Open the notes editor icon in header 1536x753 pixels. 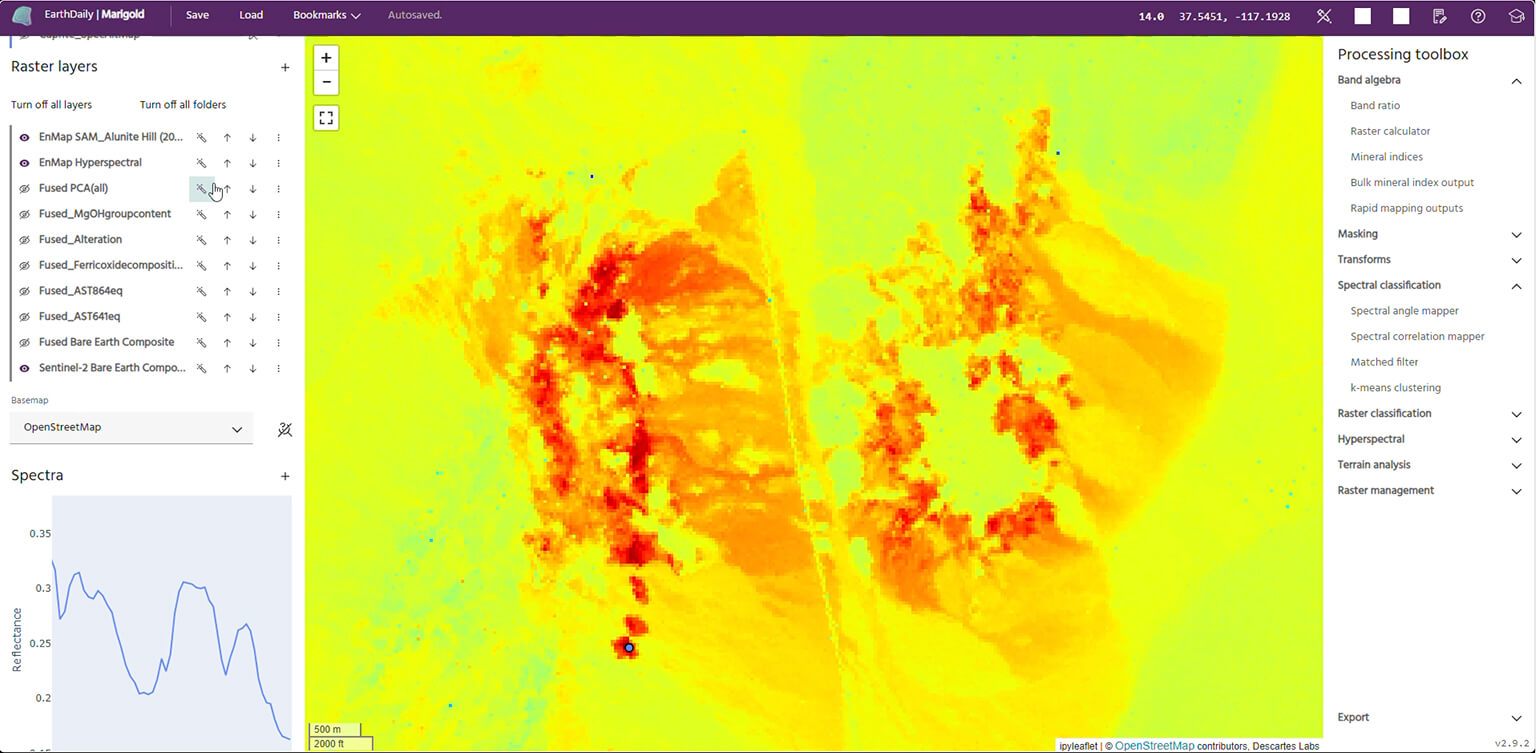coord(1440,16)
